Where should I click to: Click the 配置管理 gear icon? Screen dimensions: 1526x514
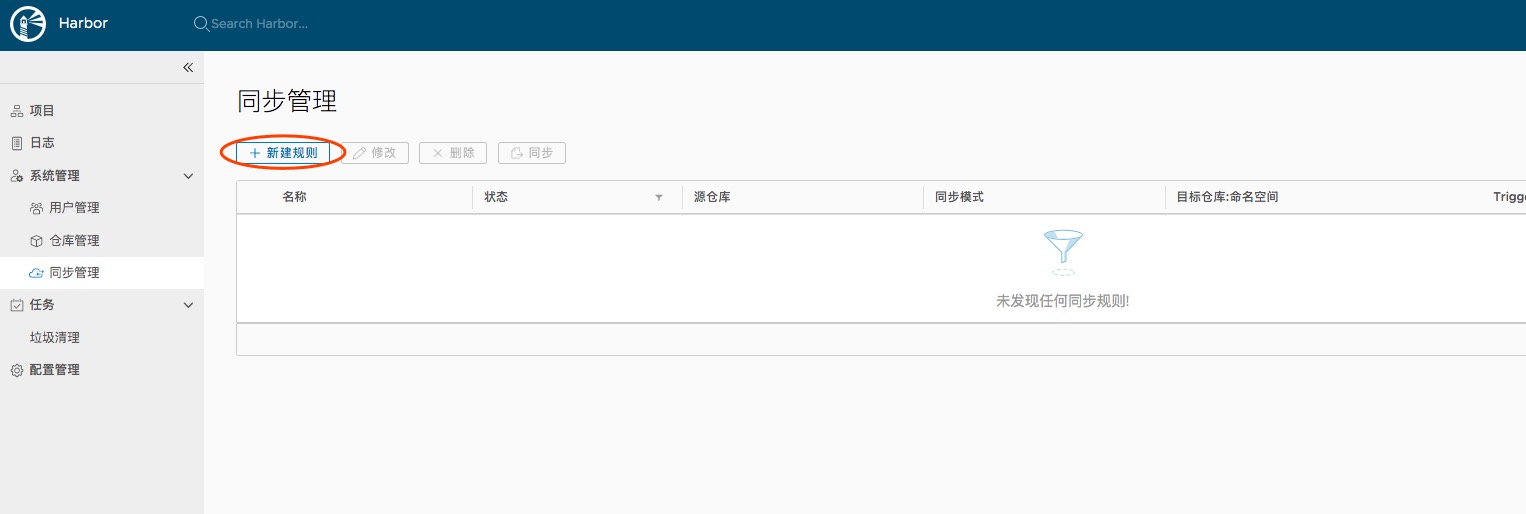tap(16, 370)
